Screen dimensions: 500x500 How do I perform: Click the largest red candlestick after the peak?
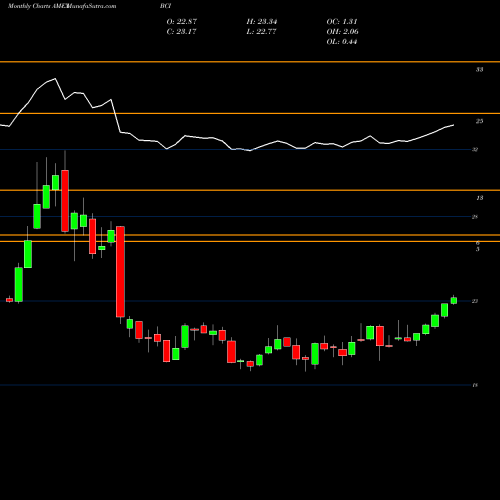tap(120, 272)
